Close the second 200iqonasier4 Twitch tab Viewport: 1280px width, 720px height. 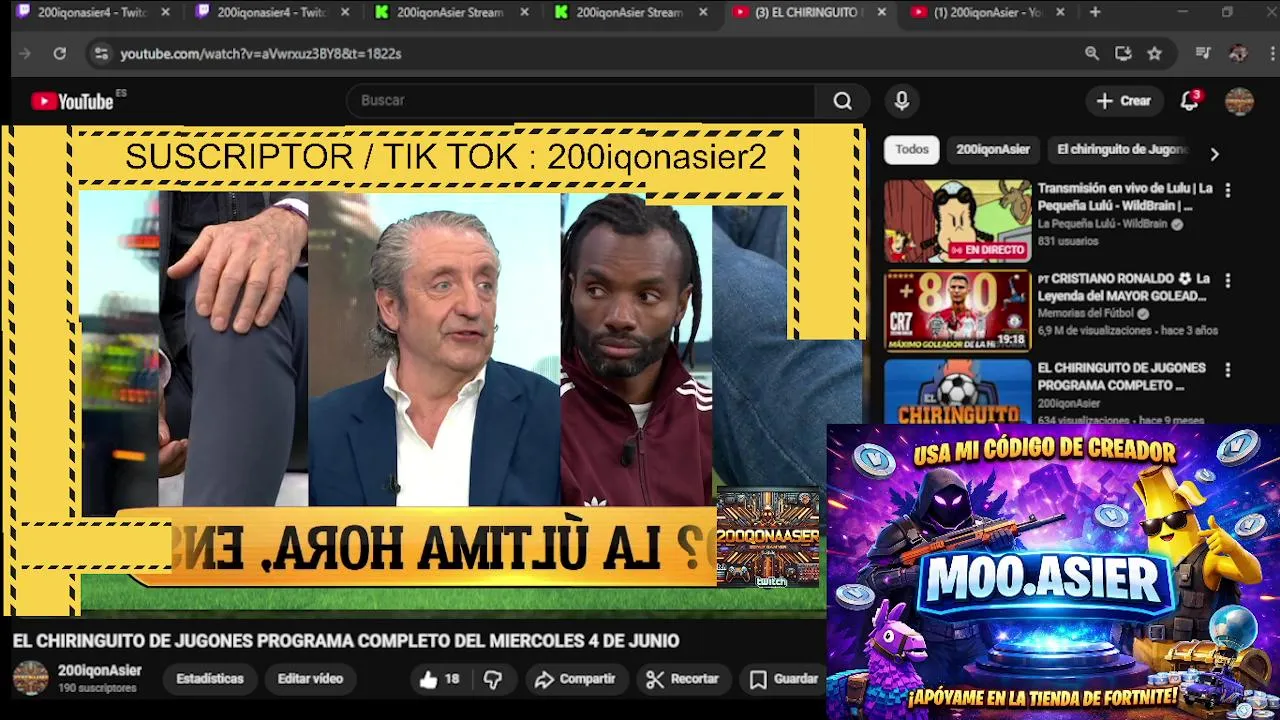pyautogui.click(x=346, y=12)
